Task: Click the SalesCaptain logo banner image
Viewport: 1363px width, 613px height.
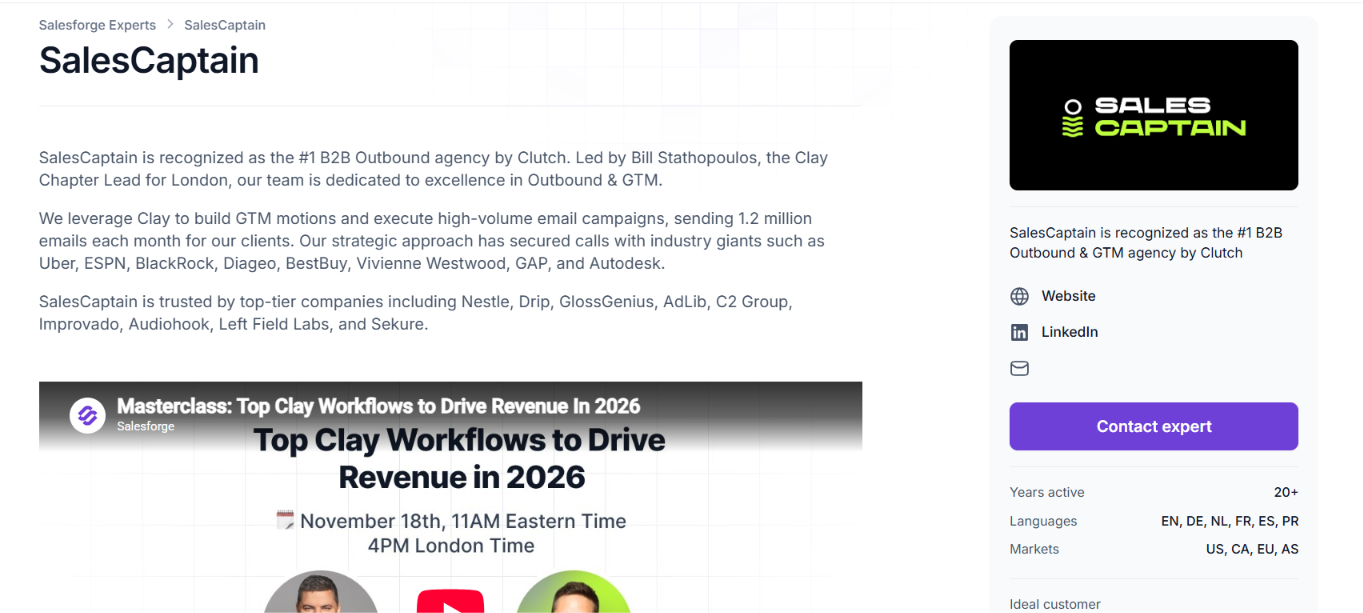Action: click(1154, 115)
